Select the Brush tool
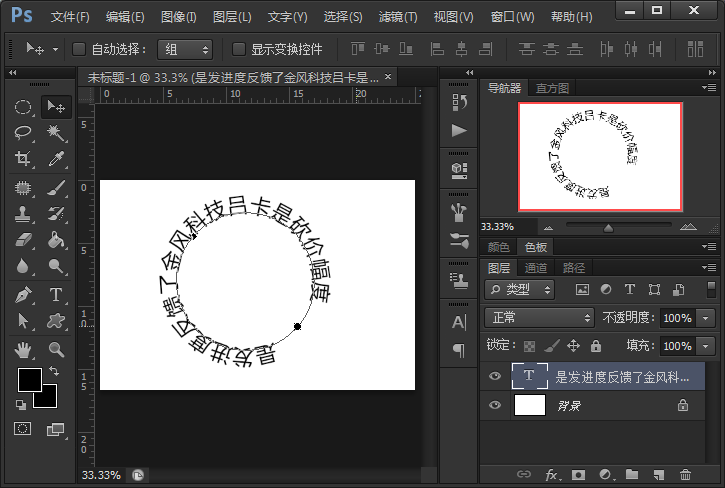725x488 pixels. click(x=56, y=188)
